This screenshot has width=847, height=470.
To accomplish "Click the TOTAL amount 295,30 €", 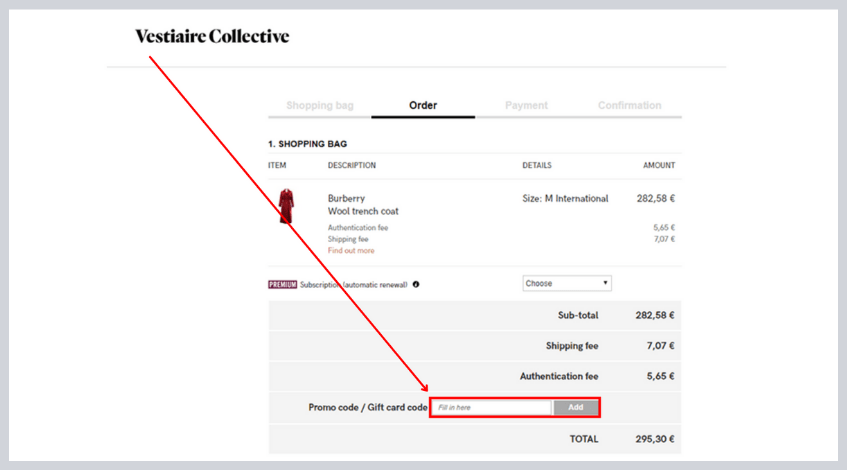I will (x=655, y=439).
